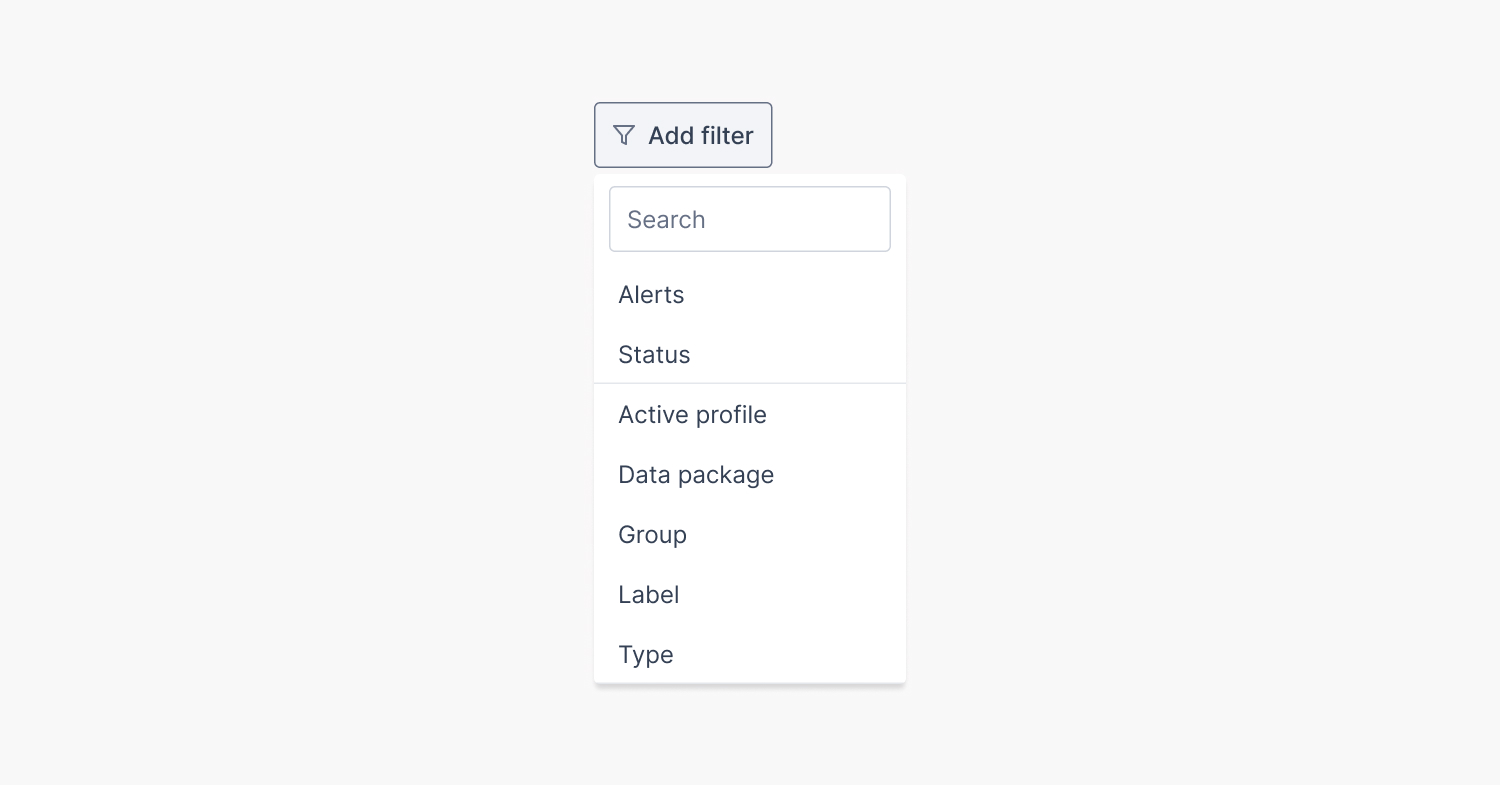The height and width of the screenshot is (786, 1500).
Task: Click the Add filter button
Action: [x=683, y=135]
